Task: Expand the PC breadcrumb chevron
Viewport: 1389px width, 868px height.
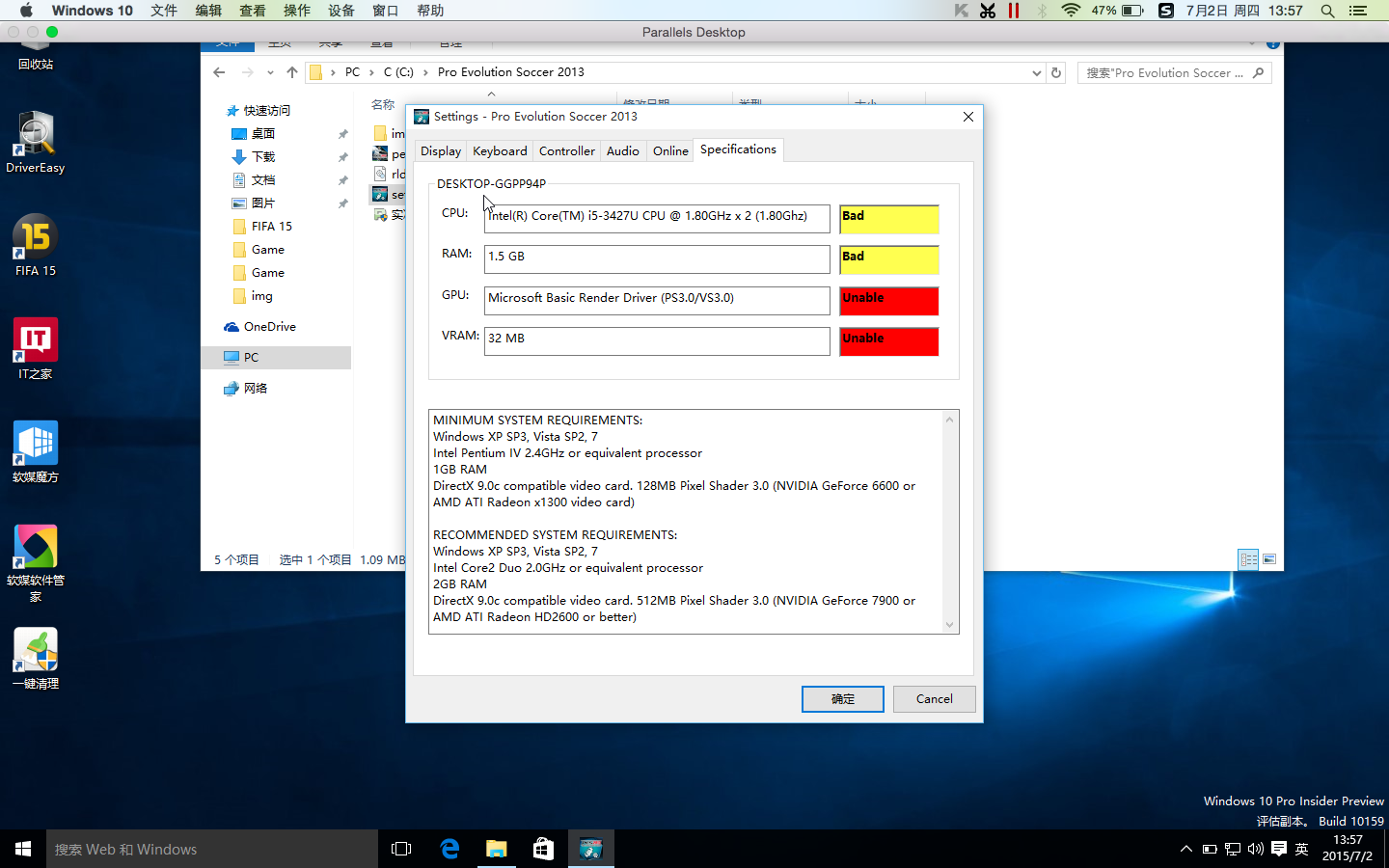Action: coord(371,72)
